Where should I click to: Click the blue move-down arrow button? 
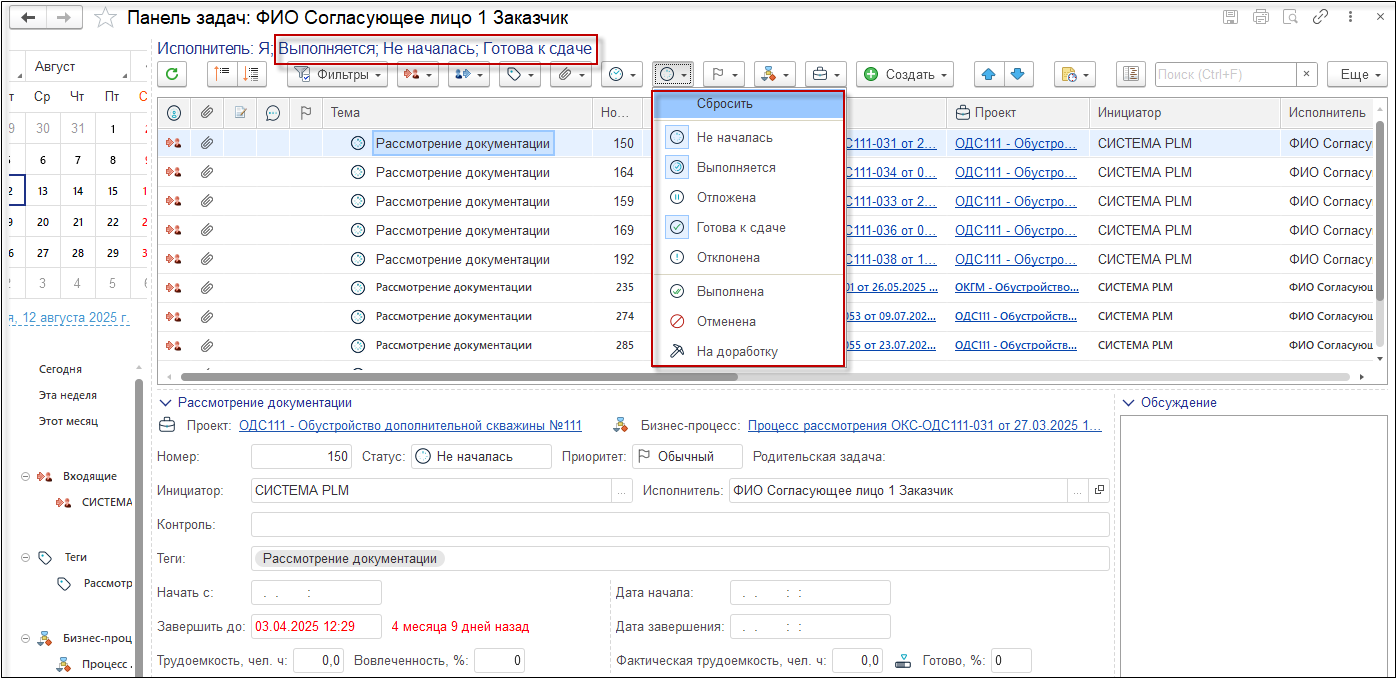pyautogui.click(x=1017, y=75)
